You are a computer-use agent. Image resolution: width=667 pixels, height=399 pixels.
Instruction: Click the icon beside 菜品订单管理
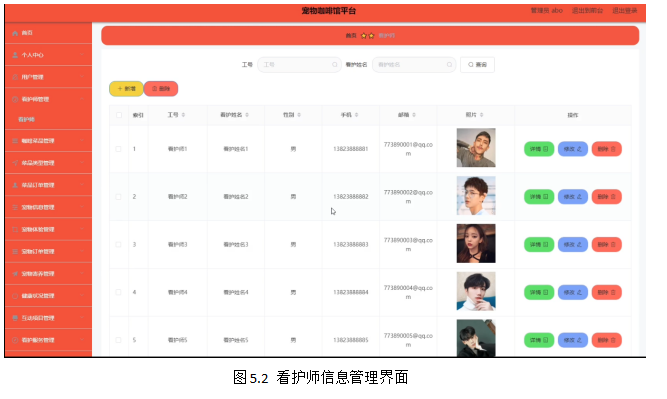(x=15, y=185)
